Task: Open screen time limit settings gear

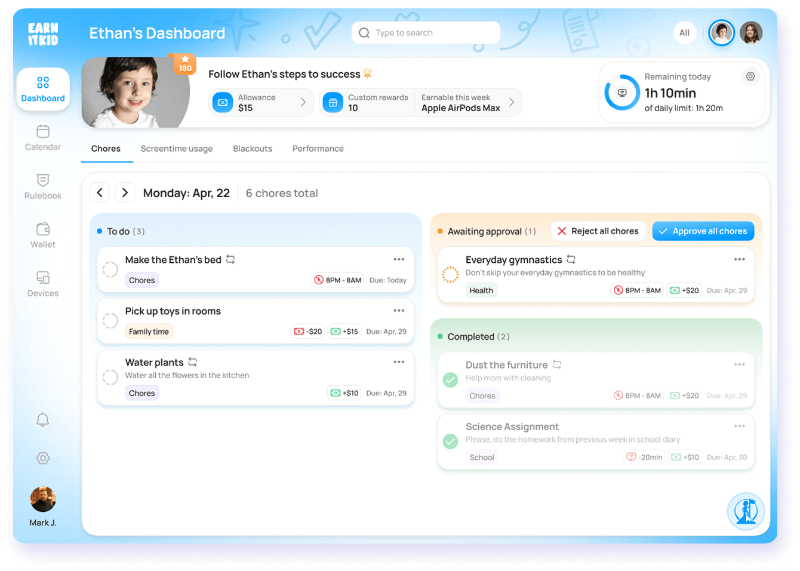Action: [x=750, y=77]
